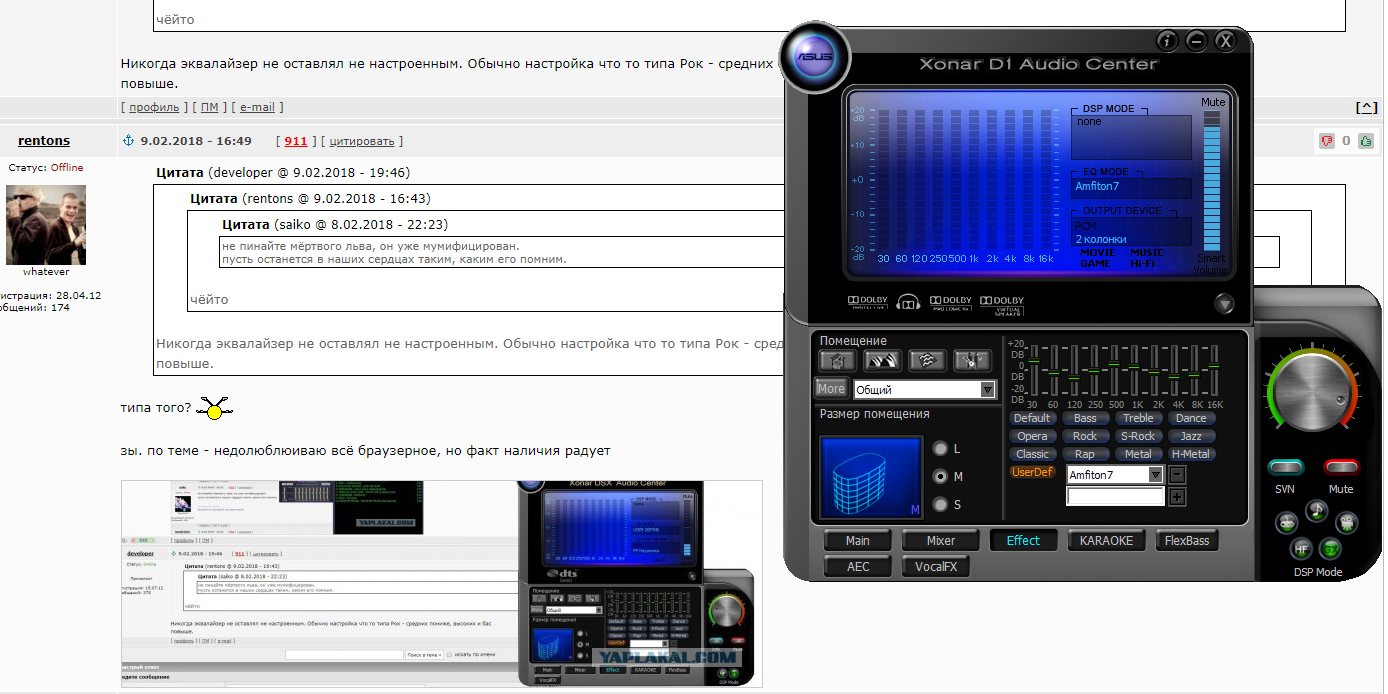Toggle Dolby Digital Live logo

tap(868, 302)
